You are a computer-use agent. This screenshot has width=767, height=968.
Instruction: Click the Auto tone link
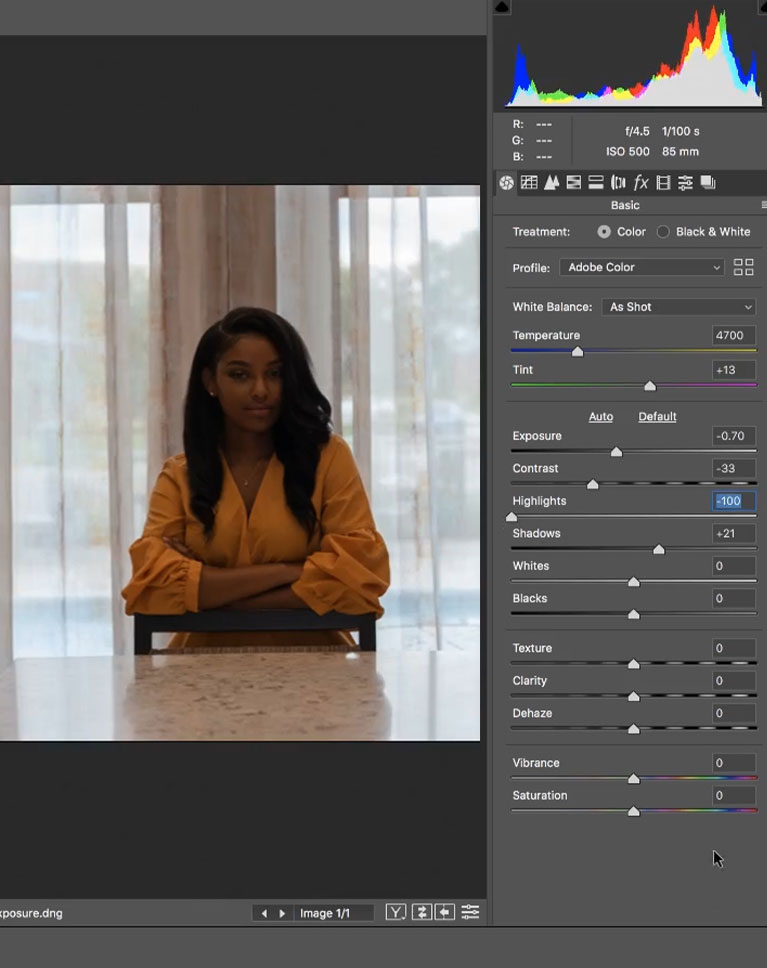601,416
